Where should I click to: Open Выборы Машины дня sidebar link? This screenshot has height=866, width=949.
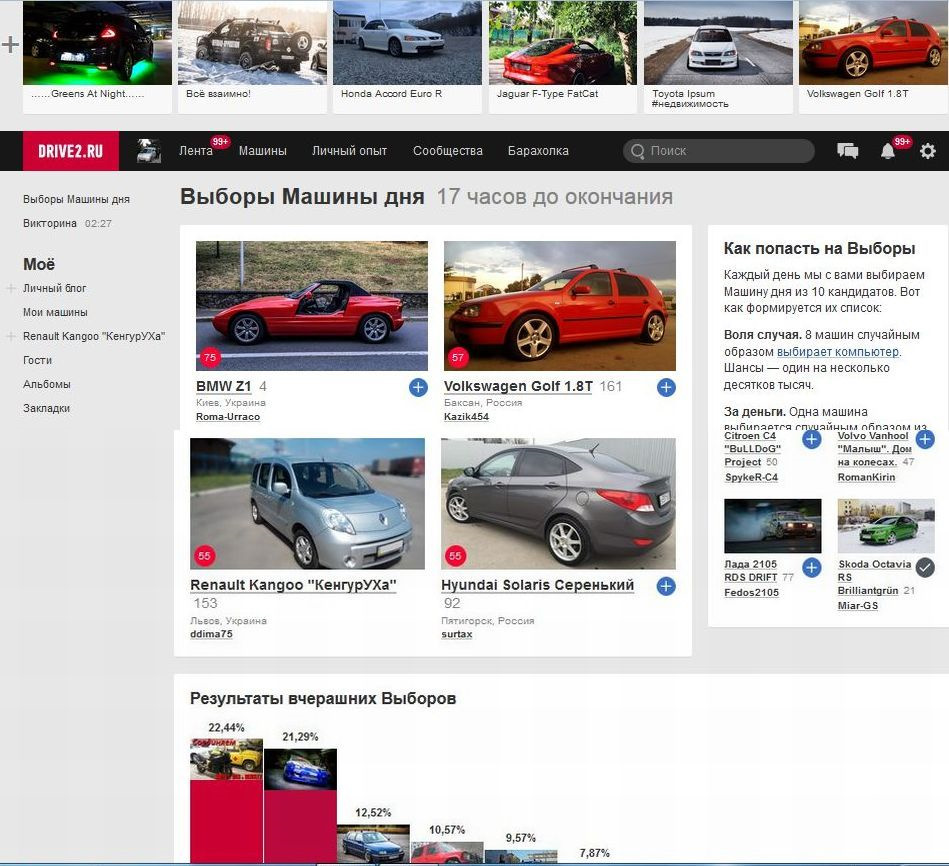click(x=76, y=199)
